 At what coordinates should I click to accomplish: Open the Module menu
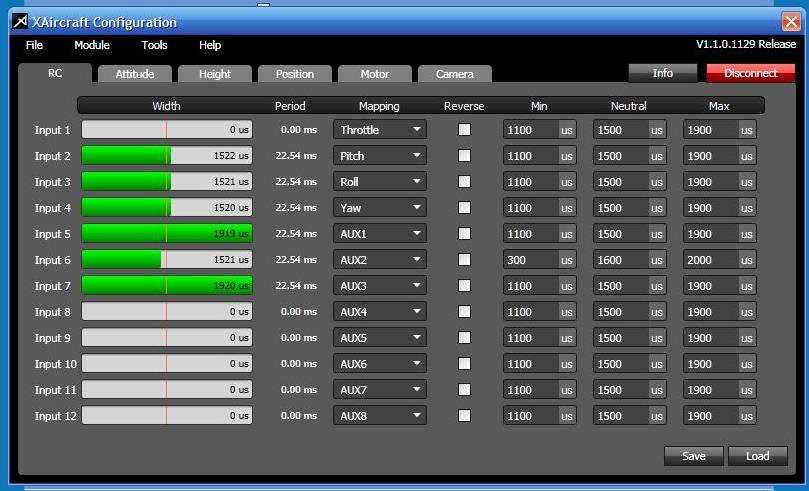click(x=92, y=45)
